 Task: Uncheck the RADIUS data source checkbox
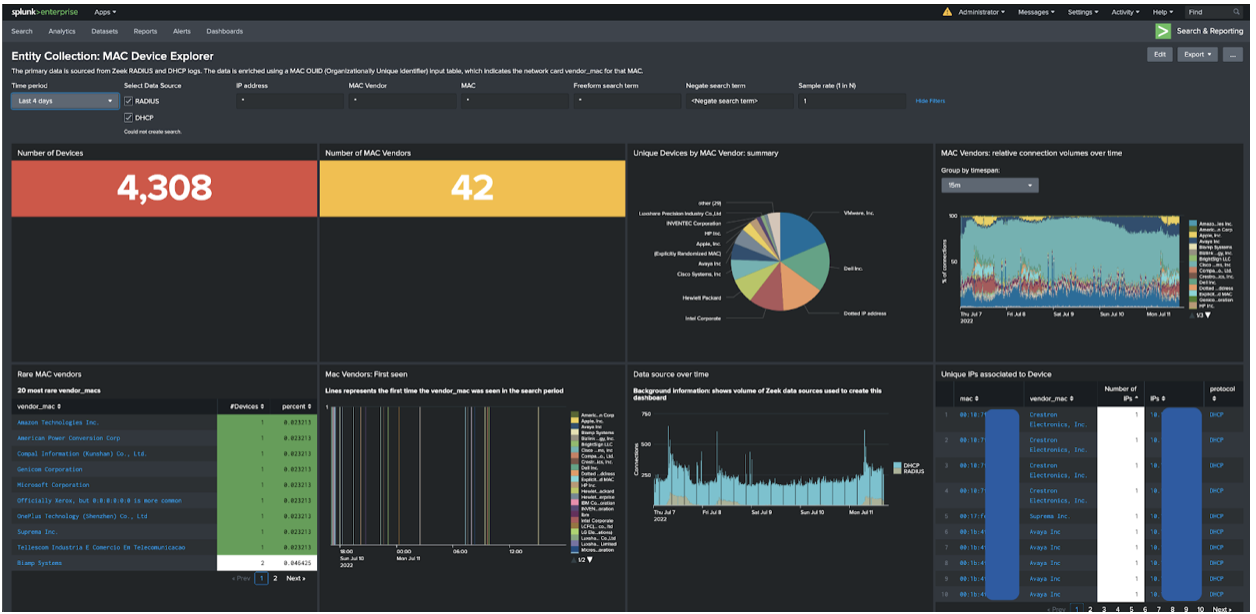[128, 101]
